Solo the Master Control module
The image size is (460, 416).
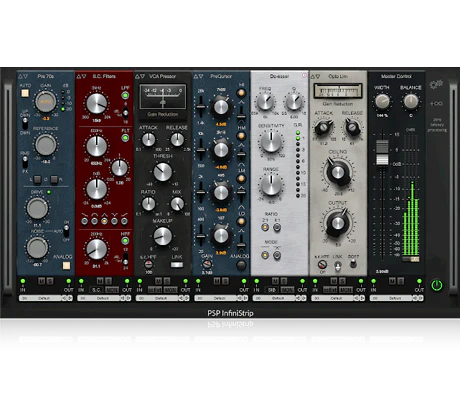pos(401,281)
